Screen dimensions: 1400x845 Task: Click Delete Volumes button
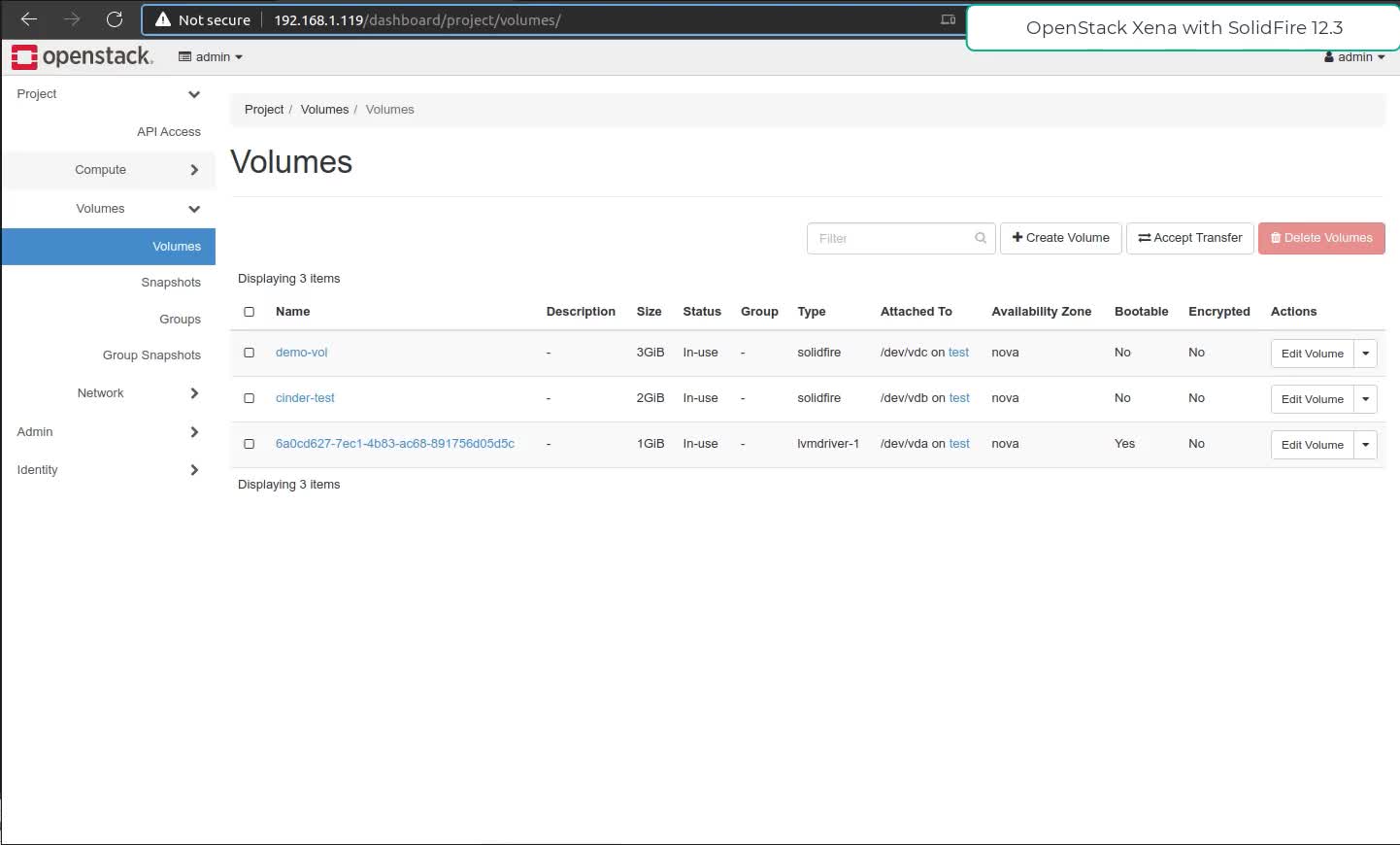[x=1321, y=238]
